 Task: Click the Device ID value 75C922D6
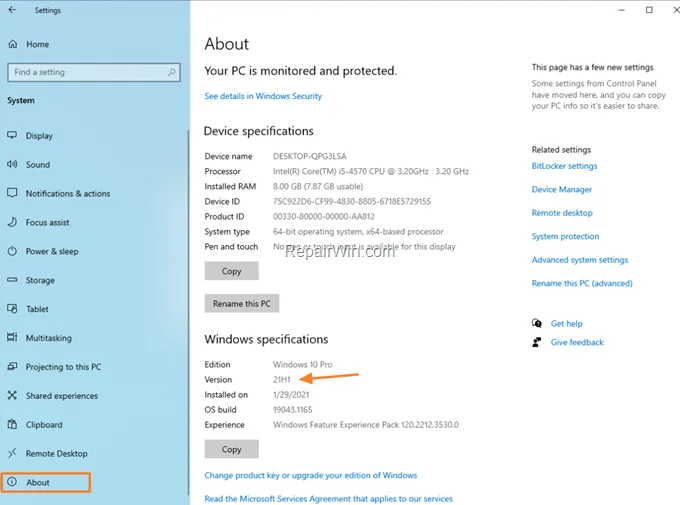352,201
